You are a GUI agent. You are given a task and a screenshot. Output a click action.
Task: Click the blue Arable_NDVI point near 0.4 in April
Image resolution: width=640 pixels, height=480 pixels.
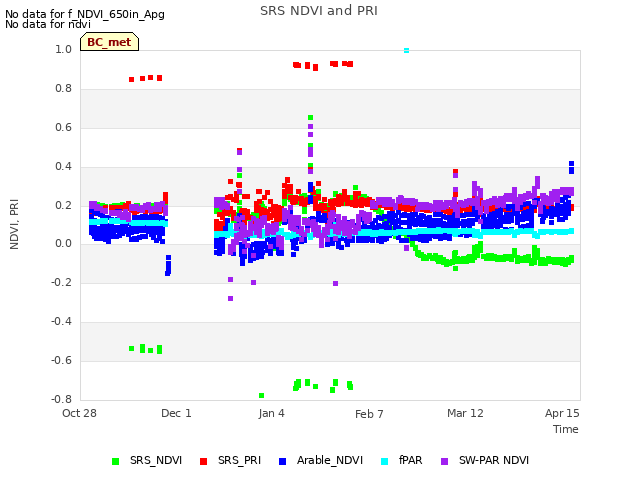(x=571, y=164)
